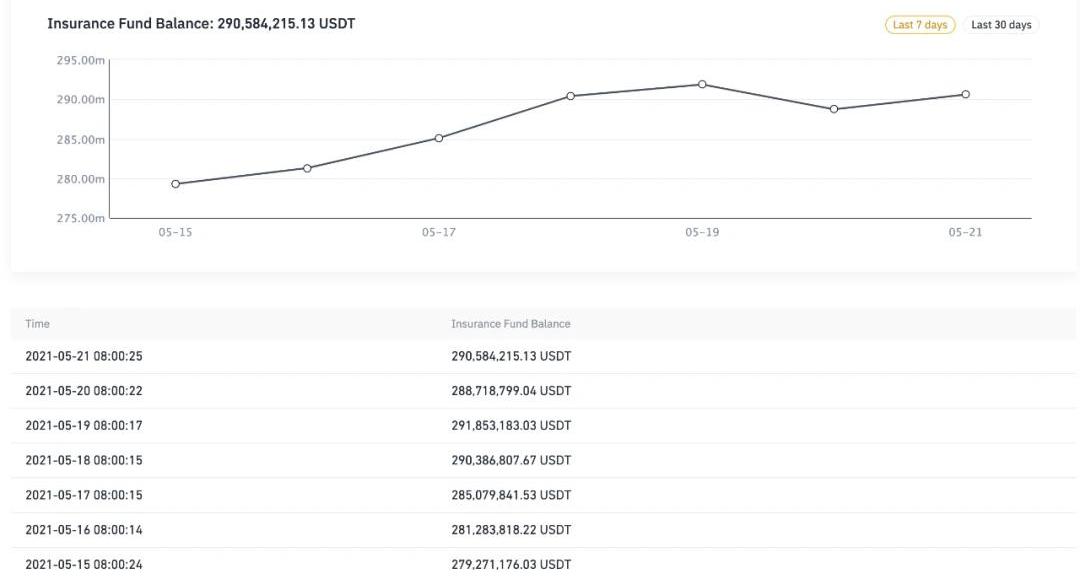The image size is (1080, 576).
Task: Click the 05-15 data point on chart
Action: 175,184
